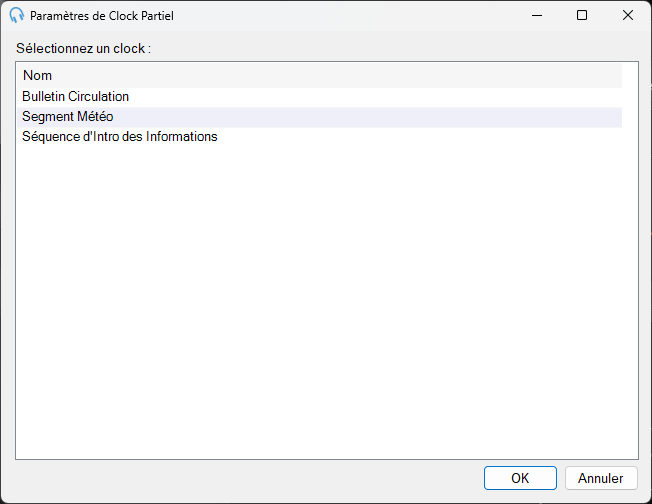
Task: Pick Séquence d'Intro des Informations clock
Action: coord(319,137)
